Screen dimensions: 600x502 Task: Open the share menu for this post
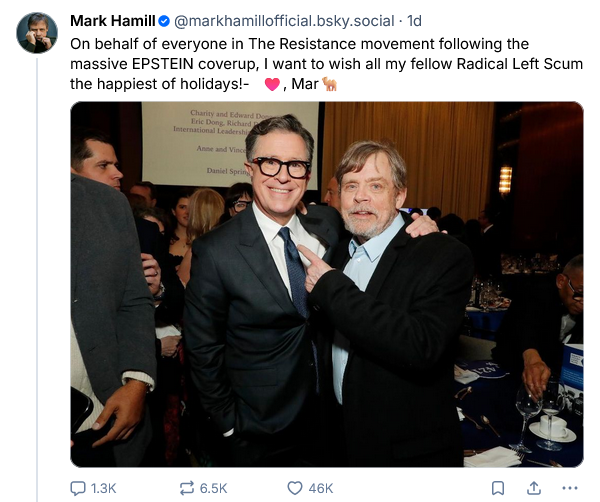tap(534, 488)
